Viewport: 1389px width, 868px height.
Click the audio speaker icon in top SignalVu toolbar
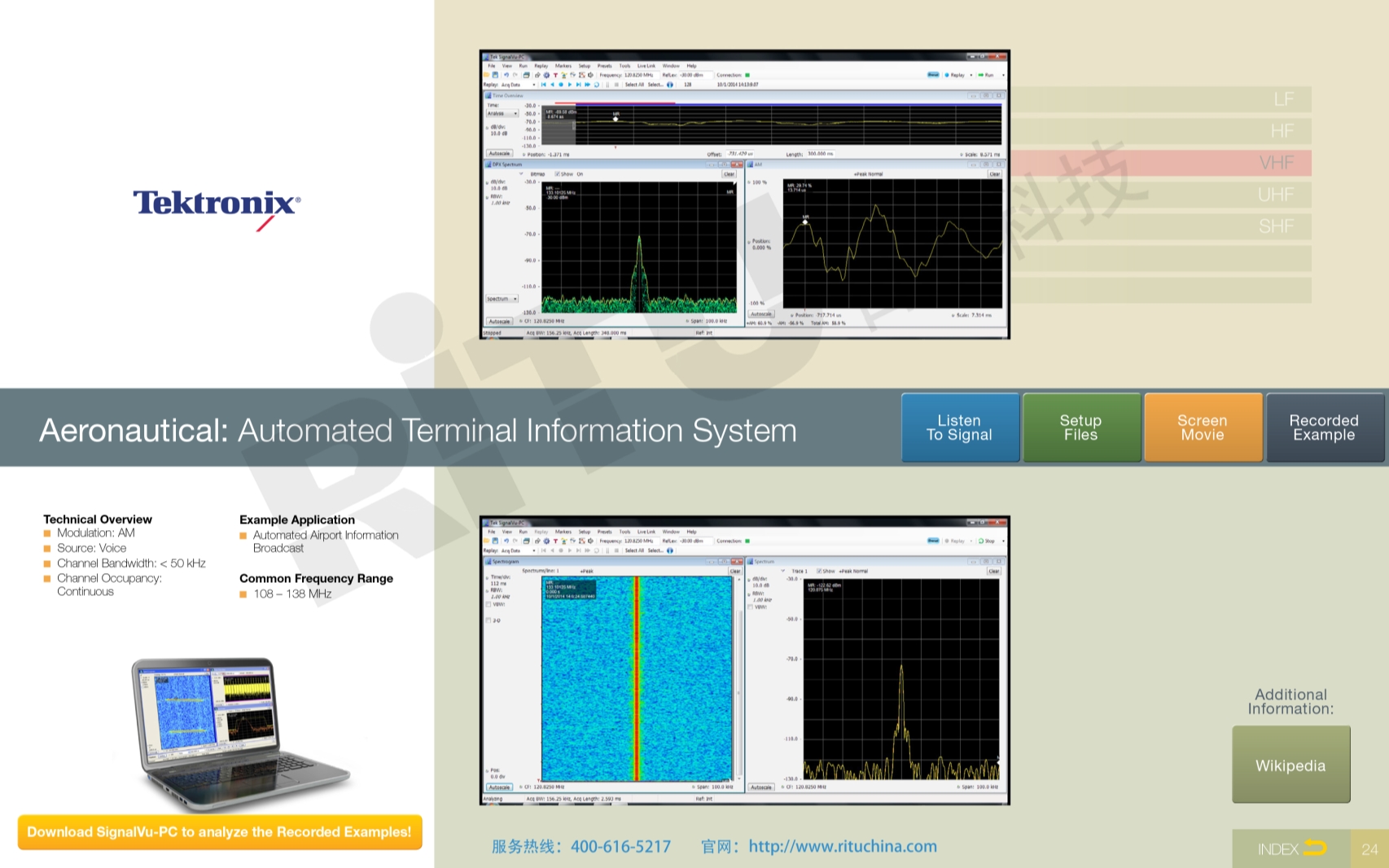coord(591,75)
